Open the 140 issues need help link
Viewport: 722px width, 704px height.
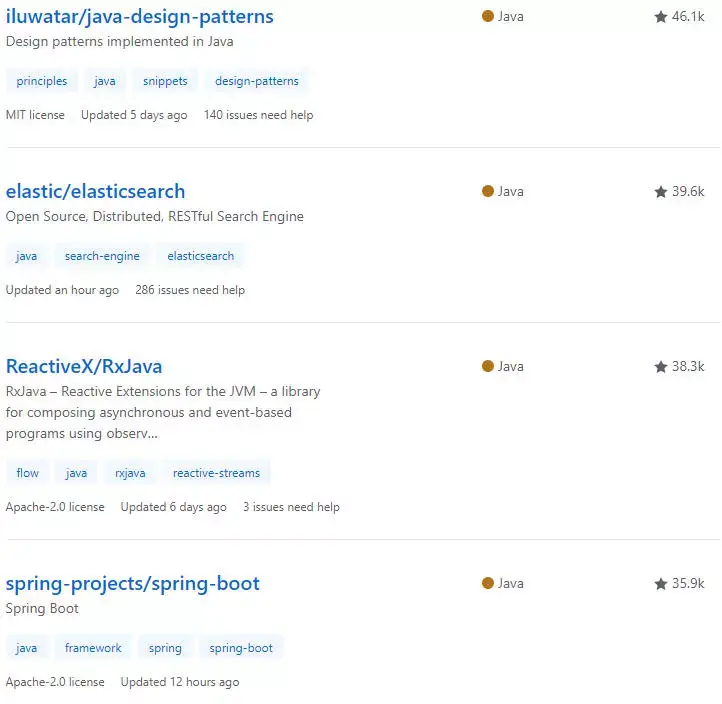click(x=259, y=115)
